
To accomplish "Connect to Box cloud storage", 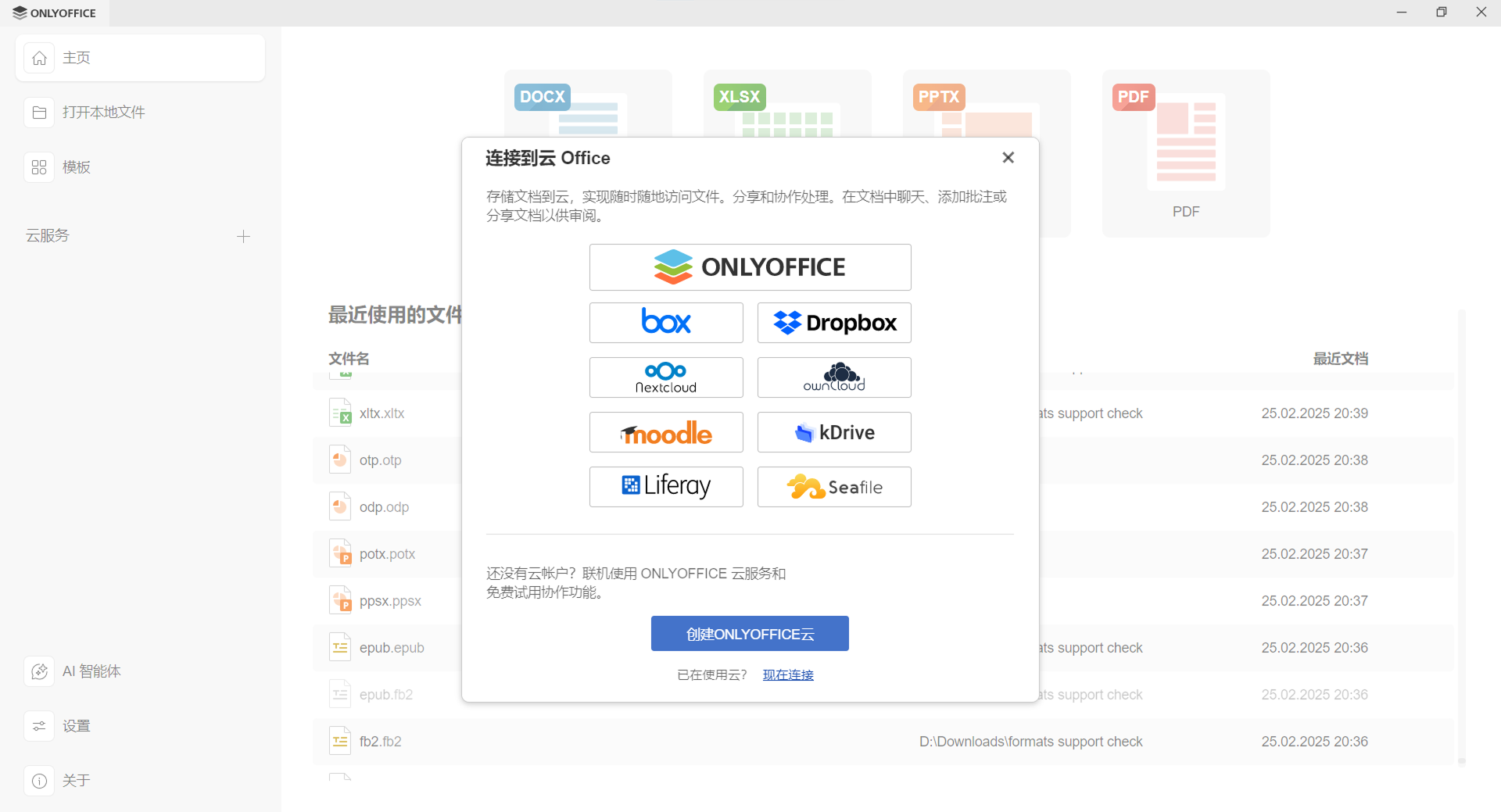I will [665, 322].
